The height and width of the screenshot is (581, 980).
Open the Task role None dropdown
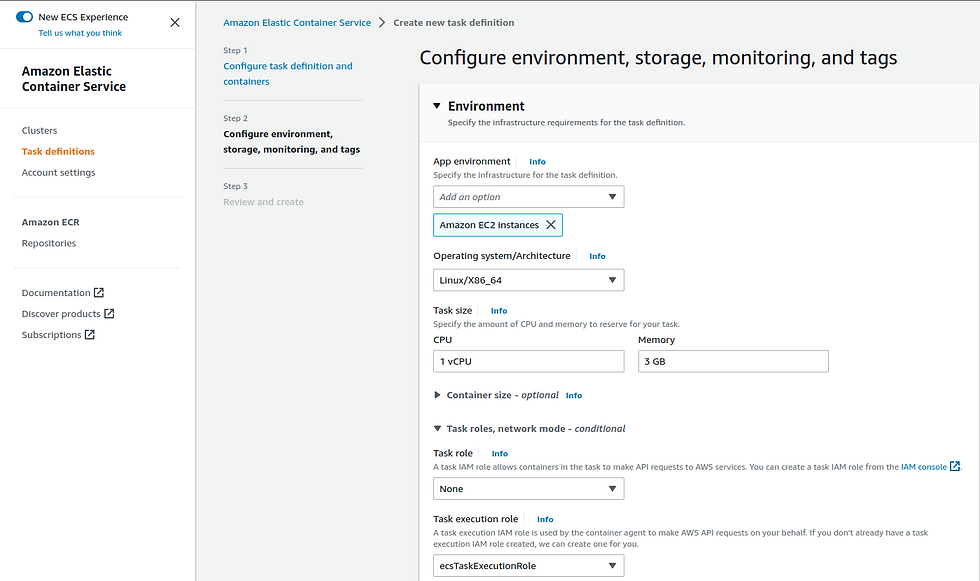point(528,489)
